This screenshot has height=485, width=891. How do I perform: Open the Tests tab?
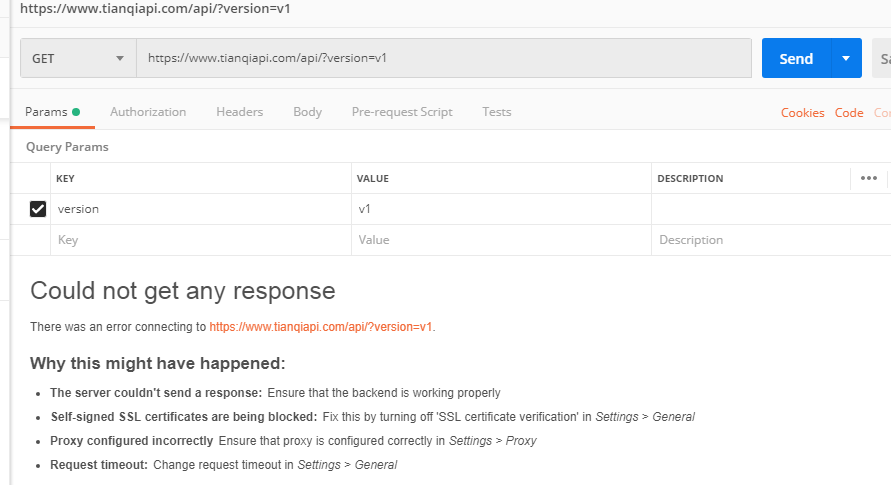pyautogui.click(x=496, y=112)
